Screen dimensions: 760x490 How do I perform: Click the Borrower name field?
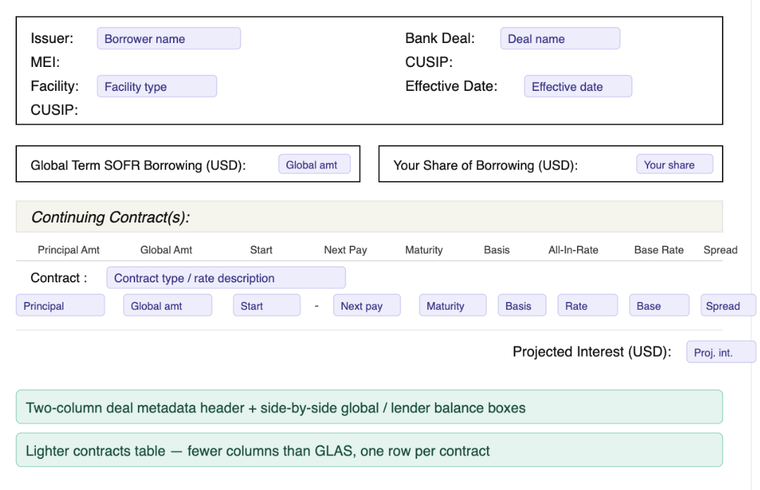[x=168, y=39]
